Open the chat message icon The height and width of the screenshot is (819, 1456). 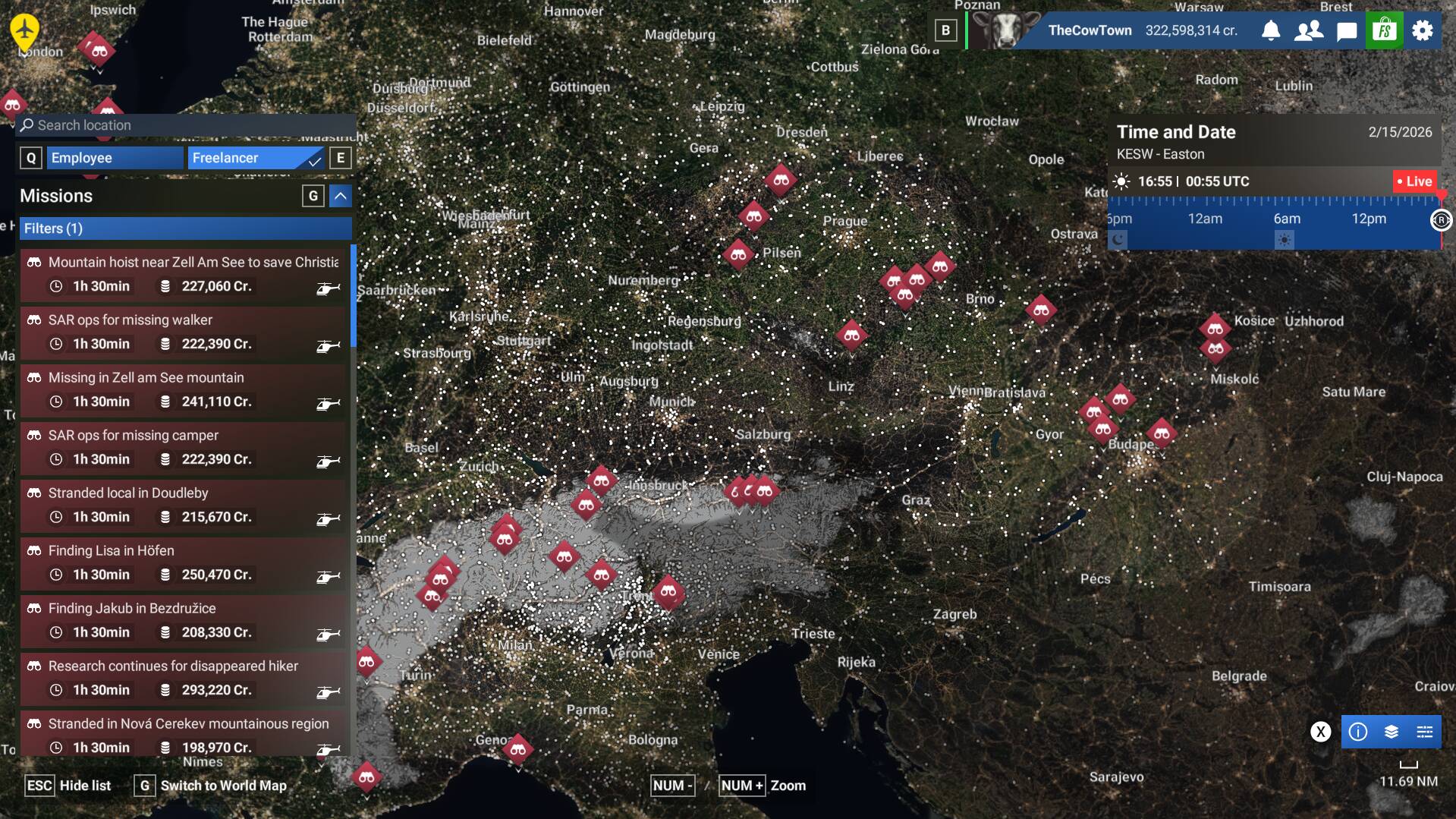[1347, 31]
